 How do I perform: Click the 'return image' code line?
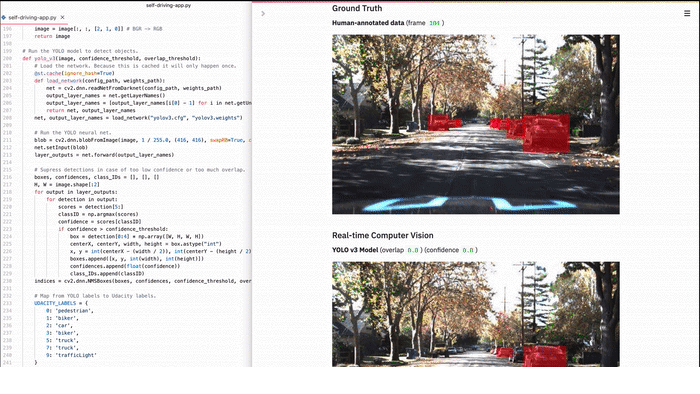(x=52, y=36)
